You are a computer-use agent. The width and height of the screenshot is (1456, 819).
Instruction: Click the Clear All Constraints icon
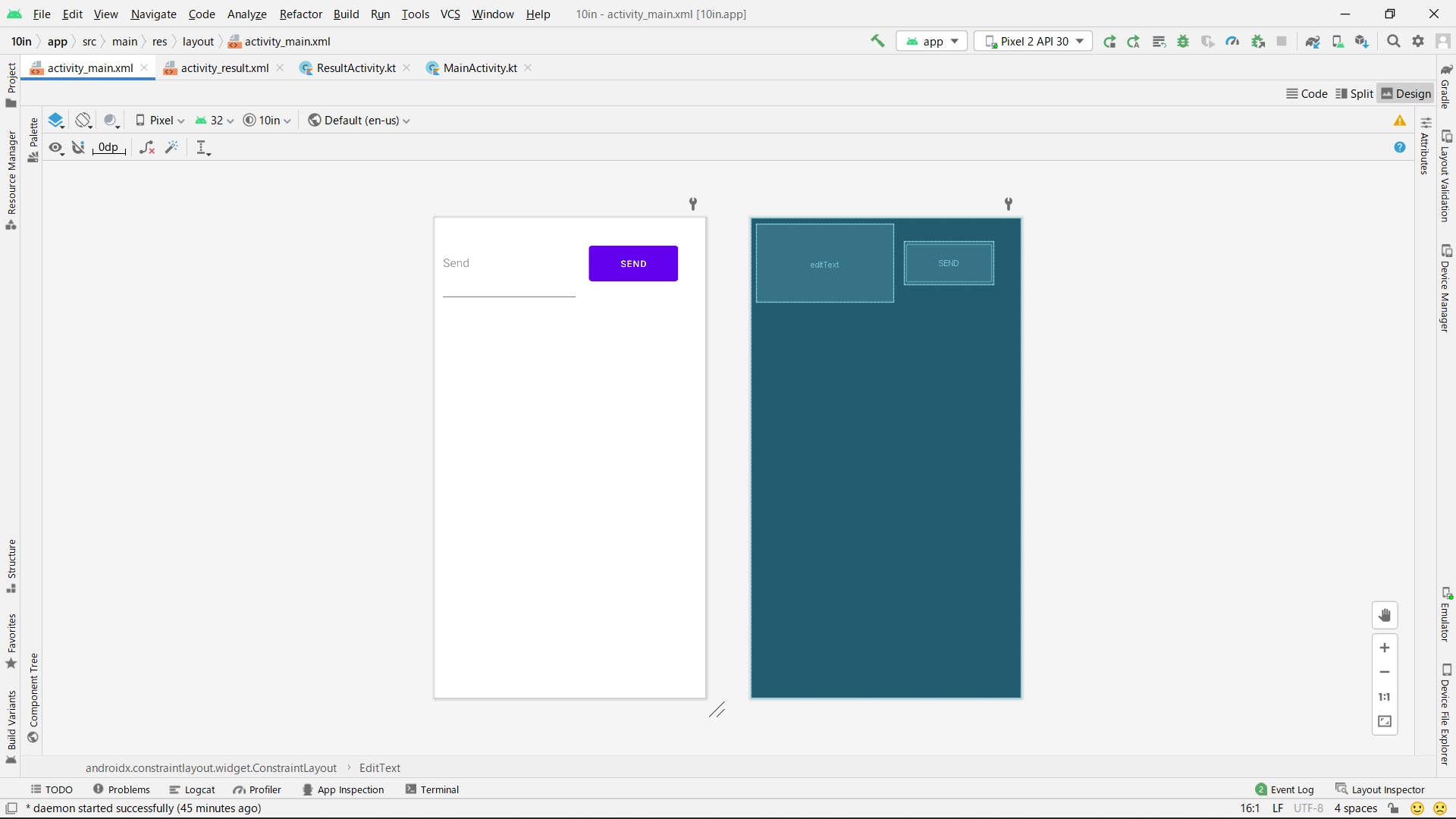pyautogui.click(x=147, y=148)
